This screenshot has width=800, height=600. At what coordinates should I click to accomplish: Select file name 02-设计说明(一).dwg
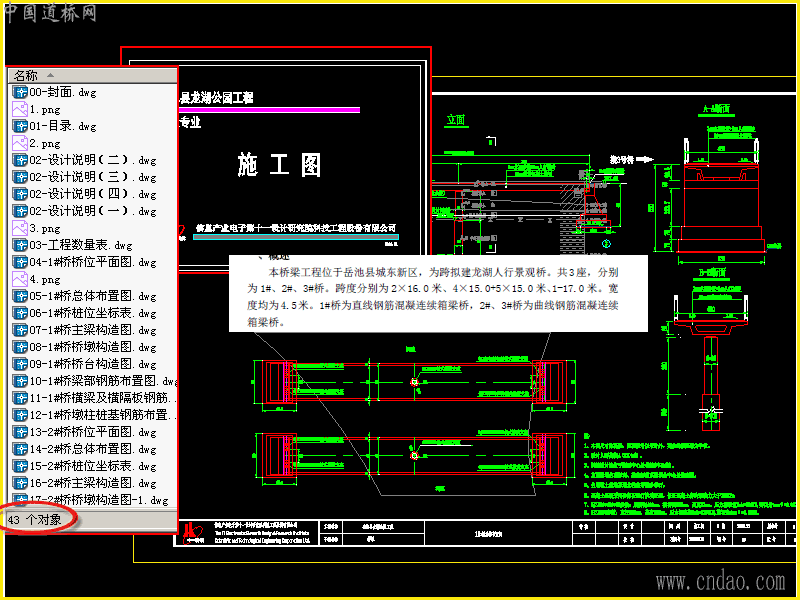tap(93, 211)
